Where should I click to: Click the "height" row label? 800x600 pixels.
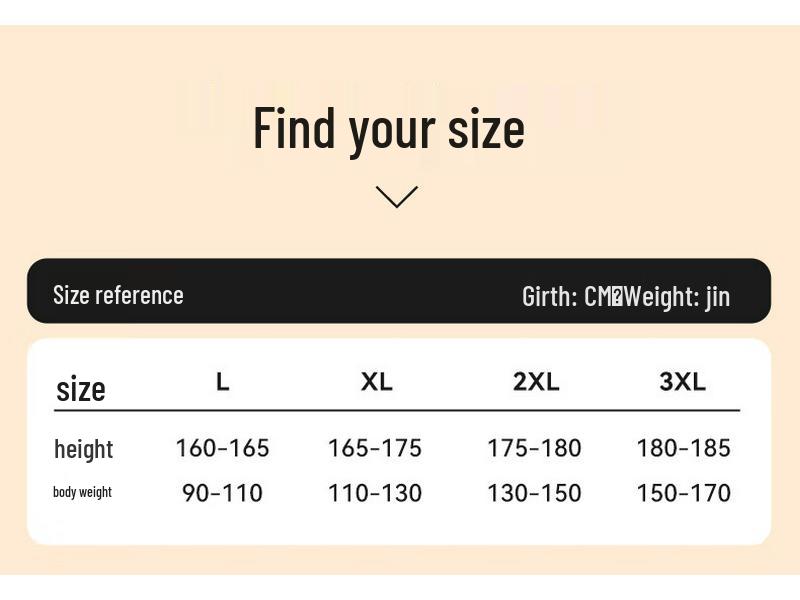pos(83,449)
